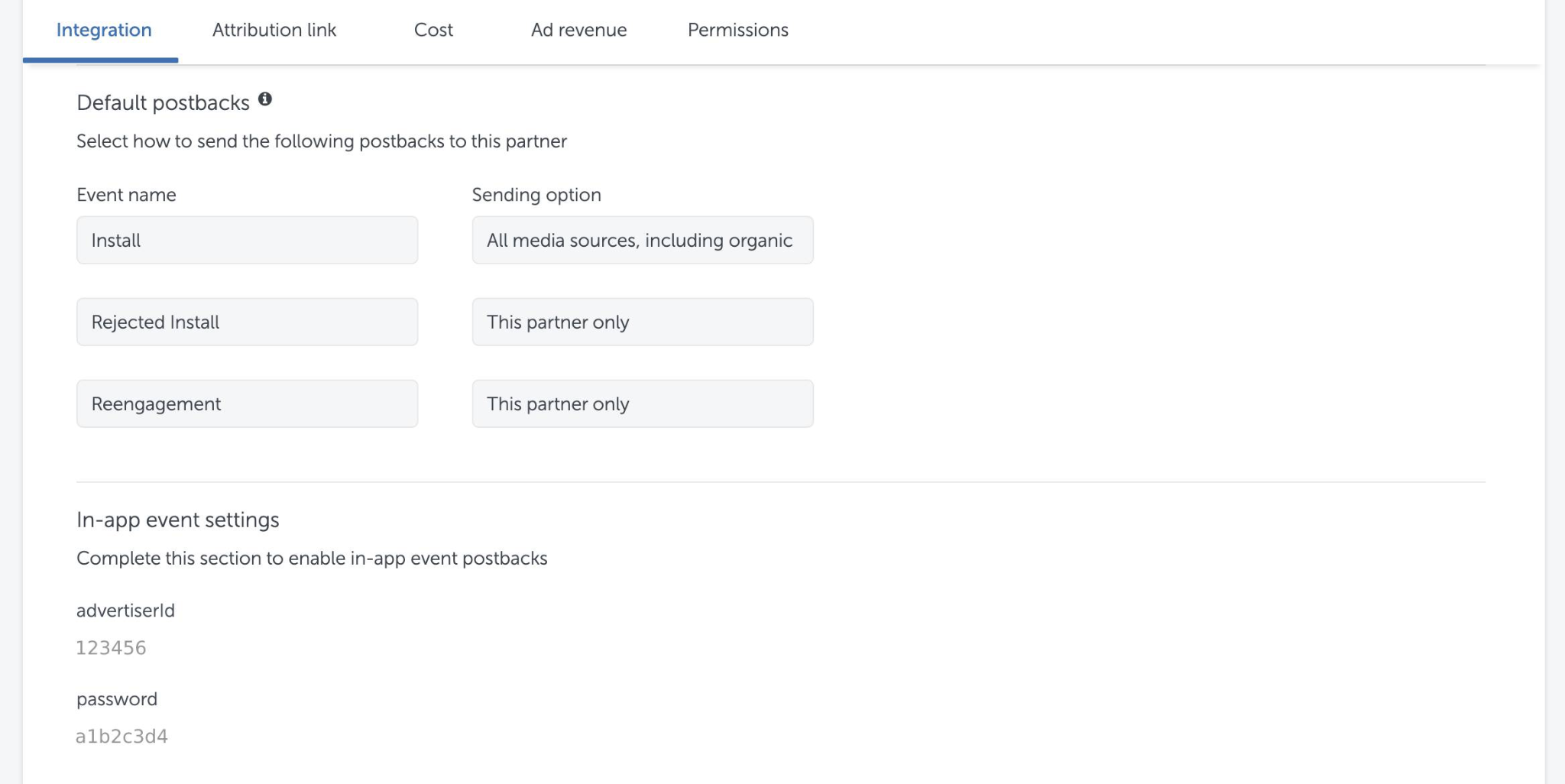Screen dimensions: 1565x784
Task: Click the Default postbacks heading
Action: point(163,103)
